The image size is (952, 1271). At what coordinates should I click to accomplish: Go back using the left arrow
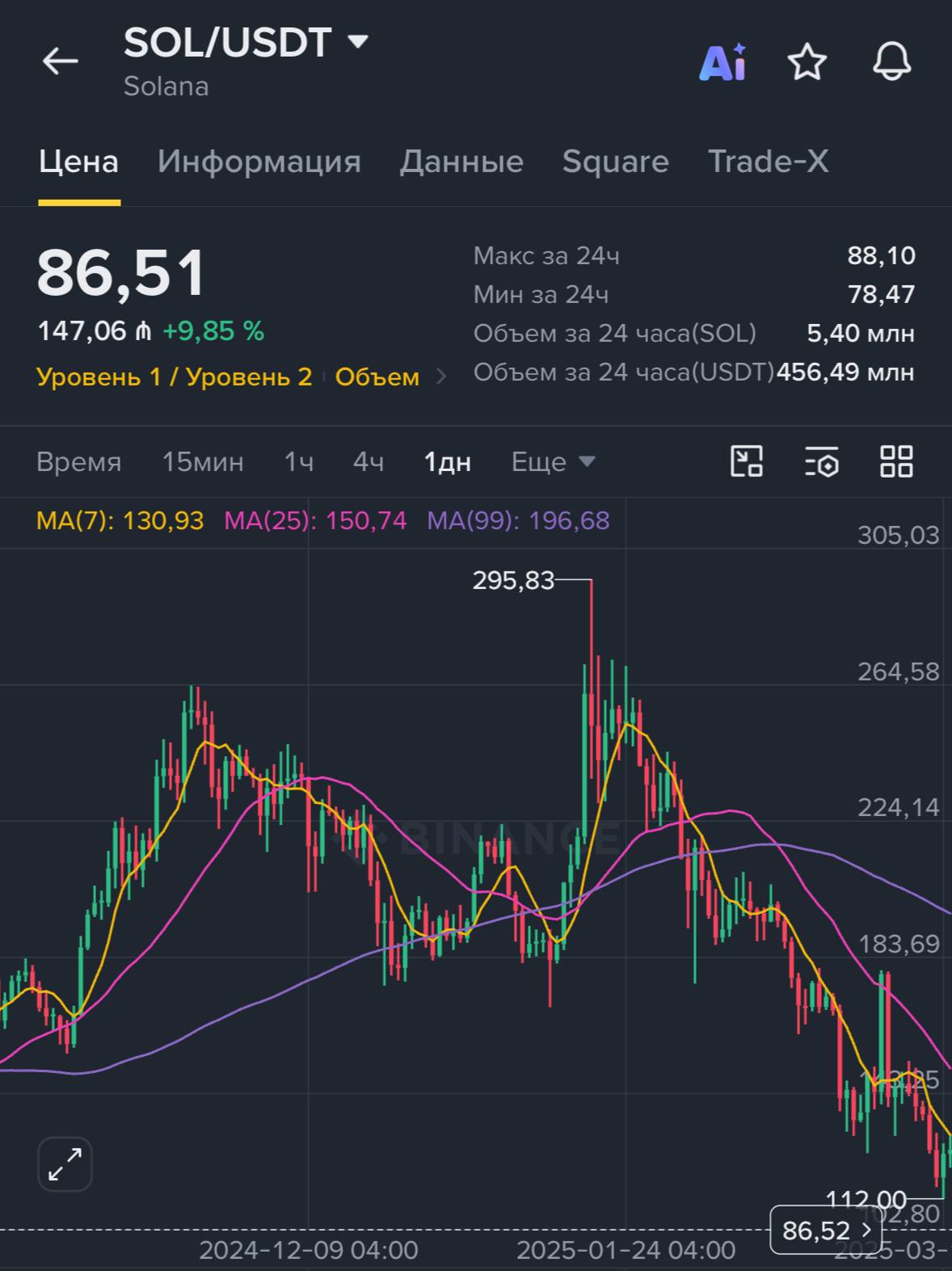61,61
